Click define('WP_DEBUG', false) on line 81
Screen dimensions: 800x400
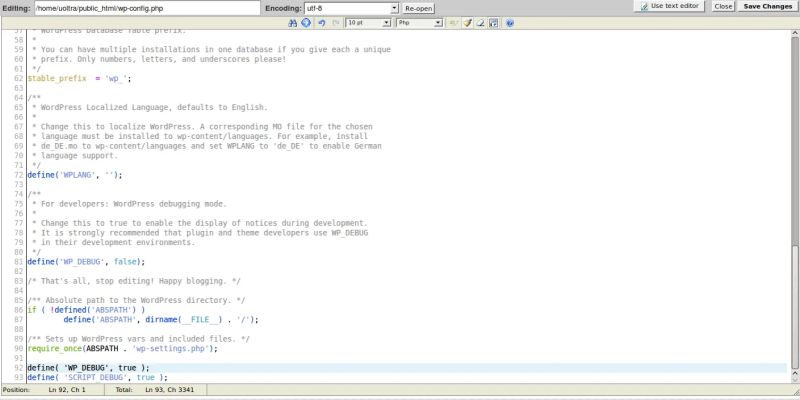point(86,262)
